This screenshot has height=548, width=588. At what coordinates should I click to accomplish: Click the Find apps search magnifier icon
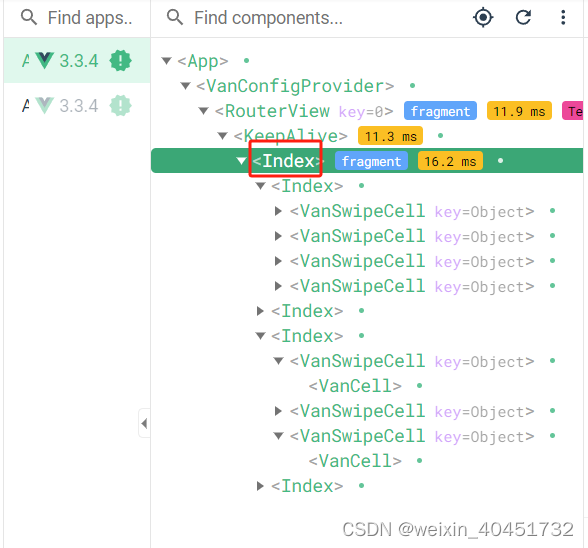29,17
